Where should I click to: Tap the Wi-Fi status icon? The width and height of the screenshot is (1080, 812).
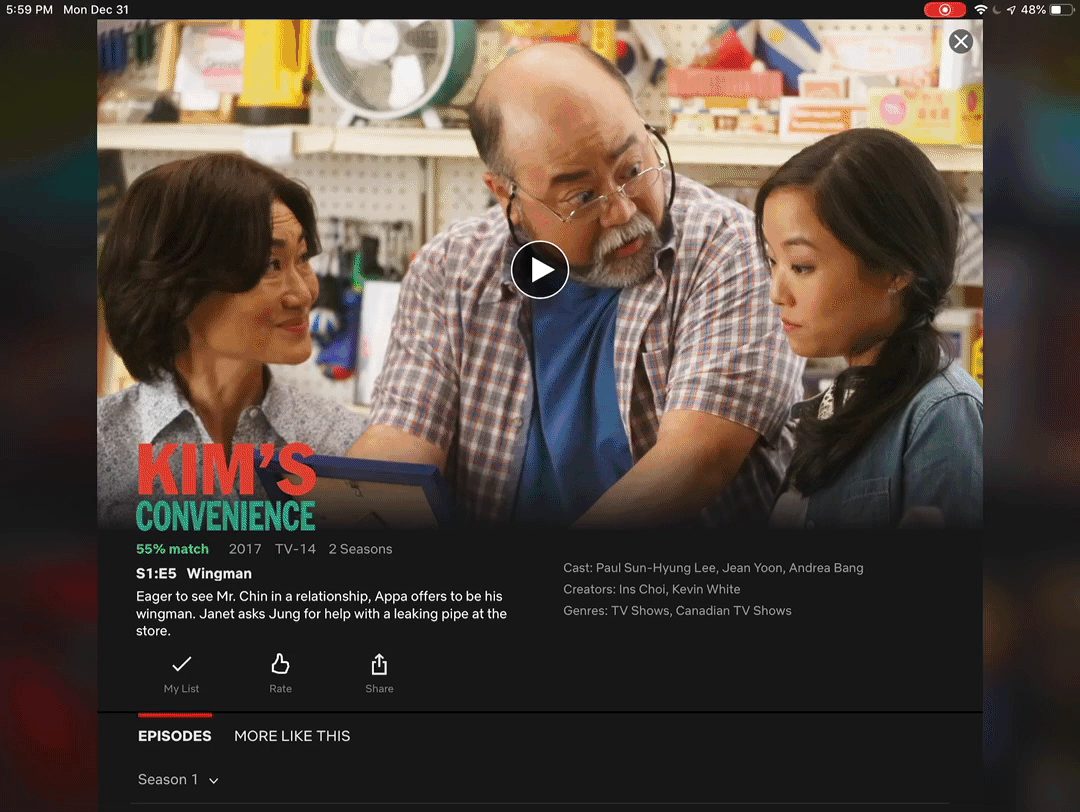(x=980, y=10)
